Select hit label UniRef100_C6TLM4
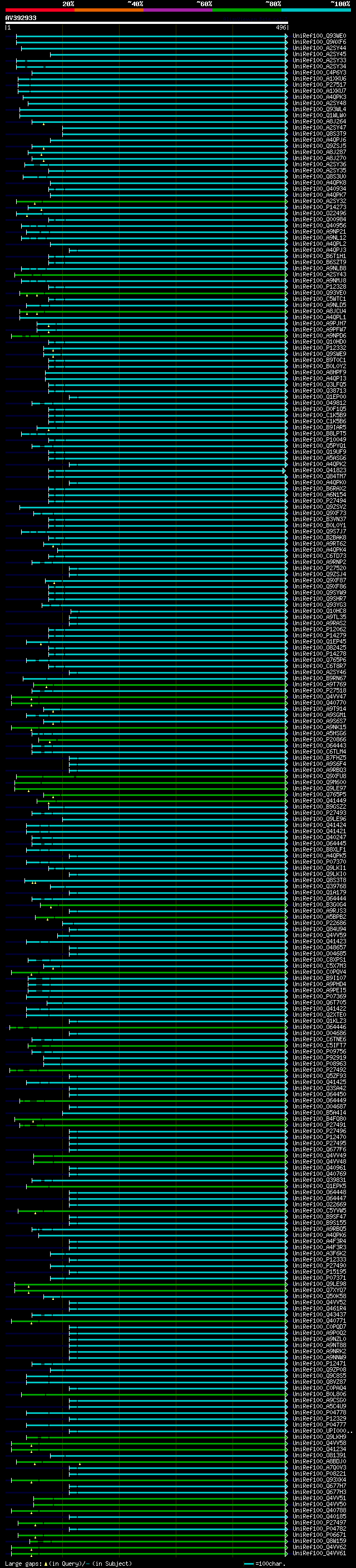This screenshot has width=356, height=1568. pos(319,752)
